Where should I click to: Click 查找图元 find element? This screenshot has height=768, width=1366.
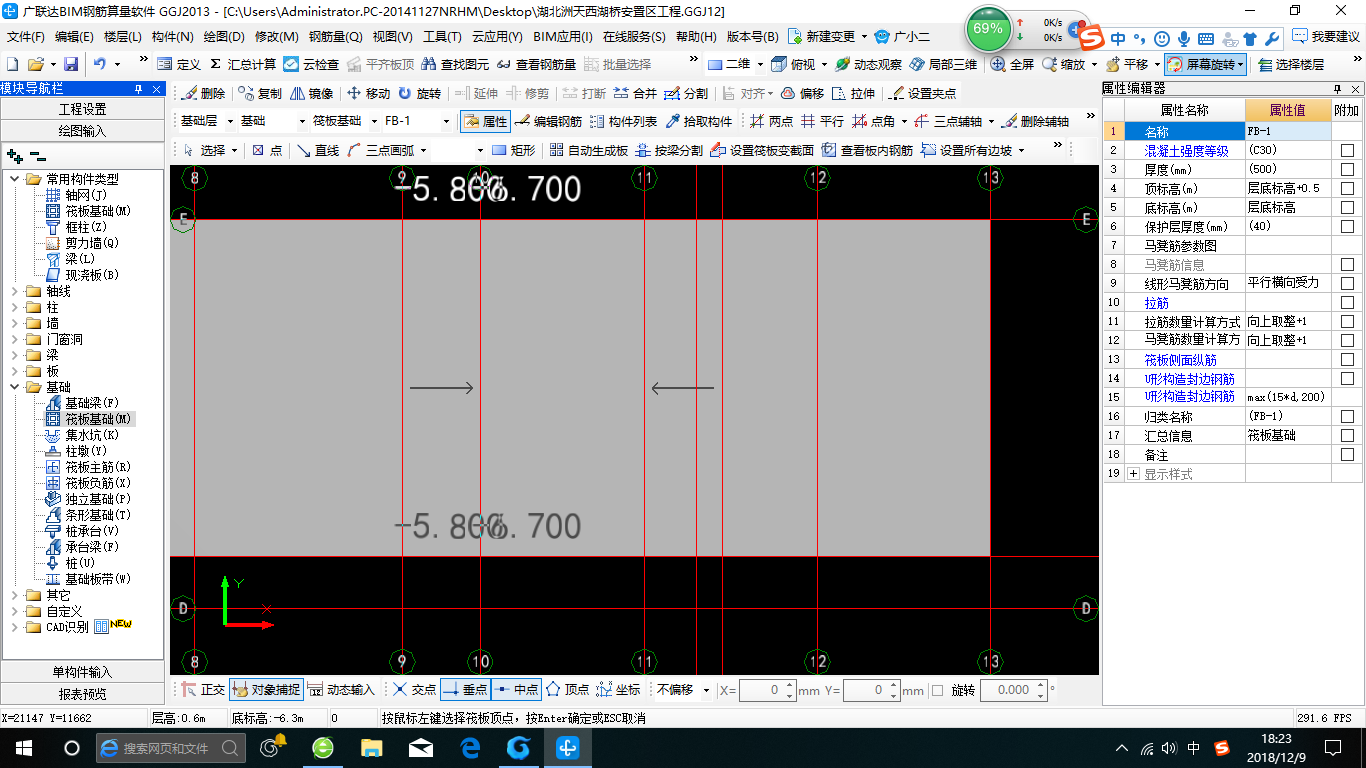tap(455, 64)
